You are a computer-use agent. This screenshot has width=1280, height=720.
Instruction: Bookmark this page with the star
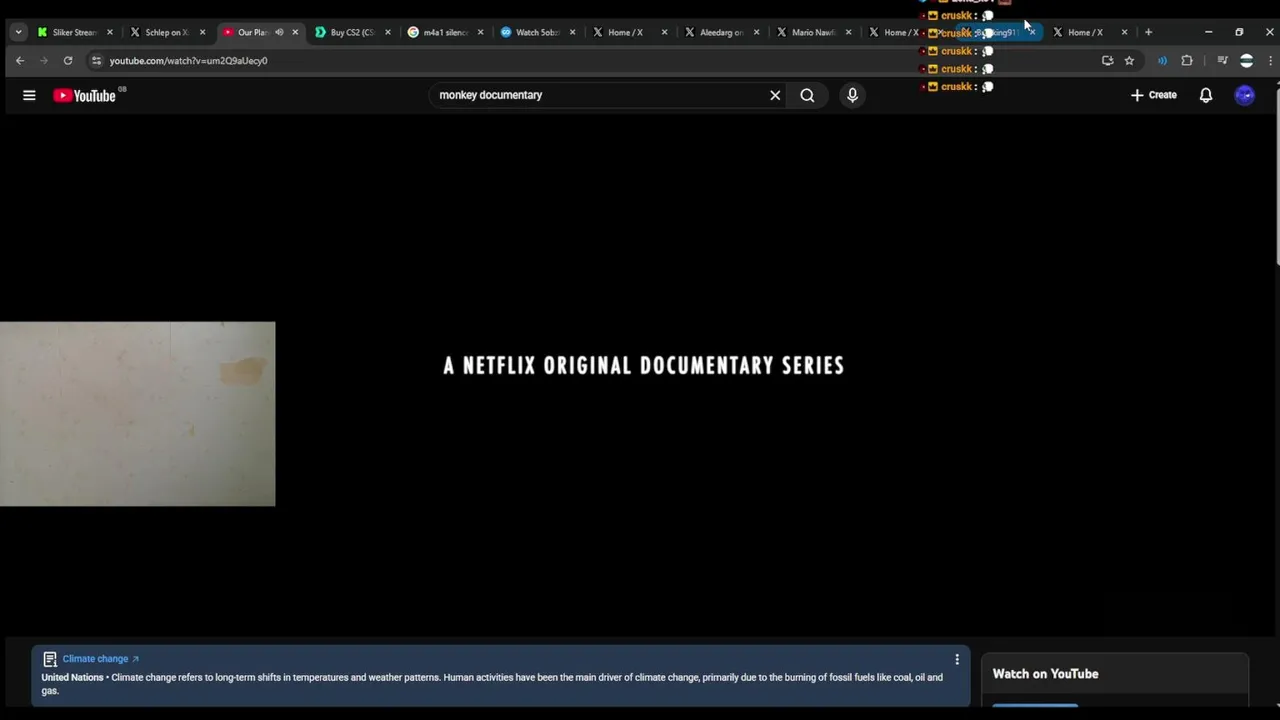click(x=1129, y=61)
